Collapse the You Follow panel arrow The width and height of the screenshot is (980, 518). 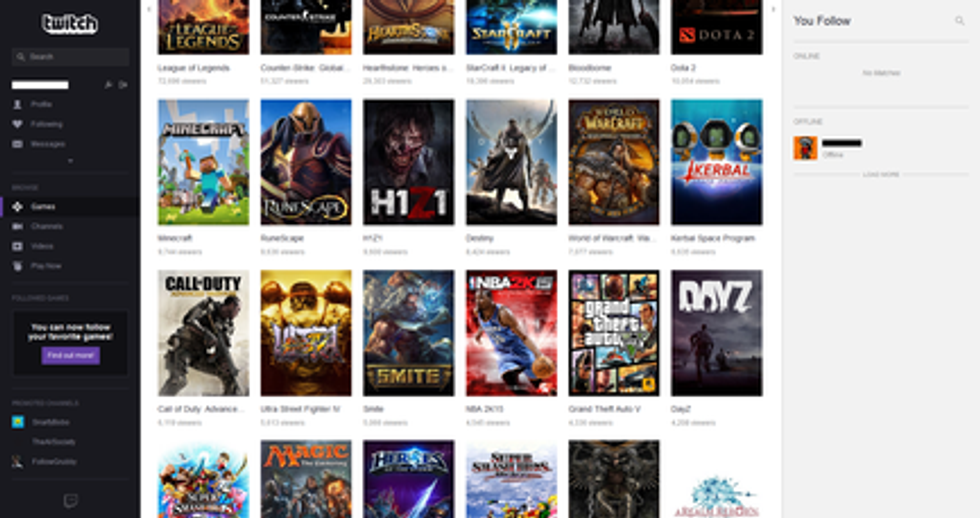[x=773, y=9]
